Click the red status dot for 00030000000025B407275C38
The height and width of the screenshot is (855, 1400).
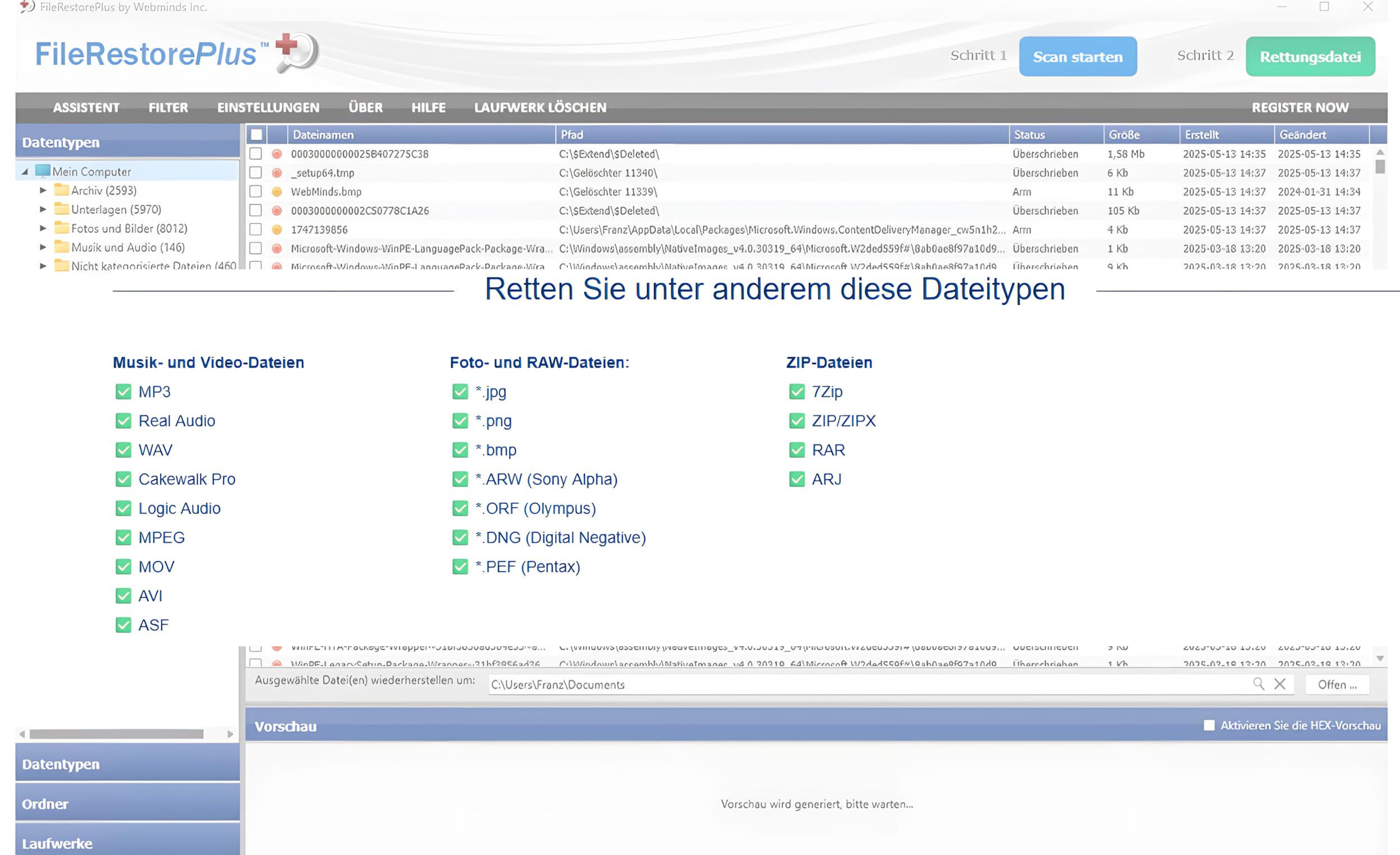pyautogui.click(x=277, y=154)
